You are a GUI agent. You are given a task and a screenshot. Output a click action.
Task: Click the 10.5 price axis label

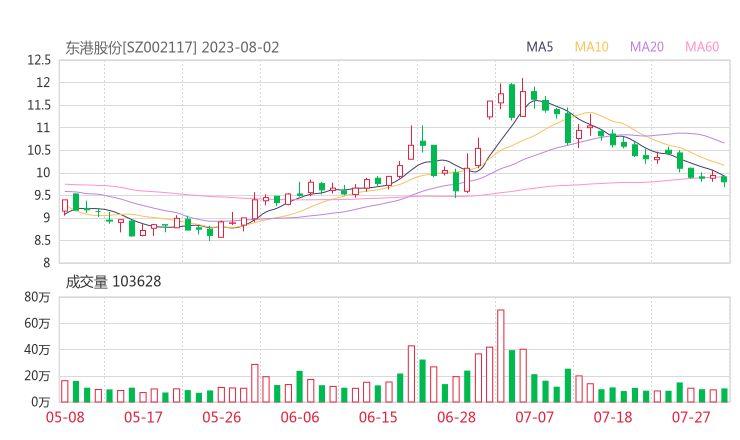click(x=39, y=151)
